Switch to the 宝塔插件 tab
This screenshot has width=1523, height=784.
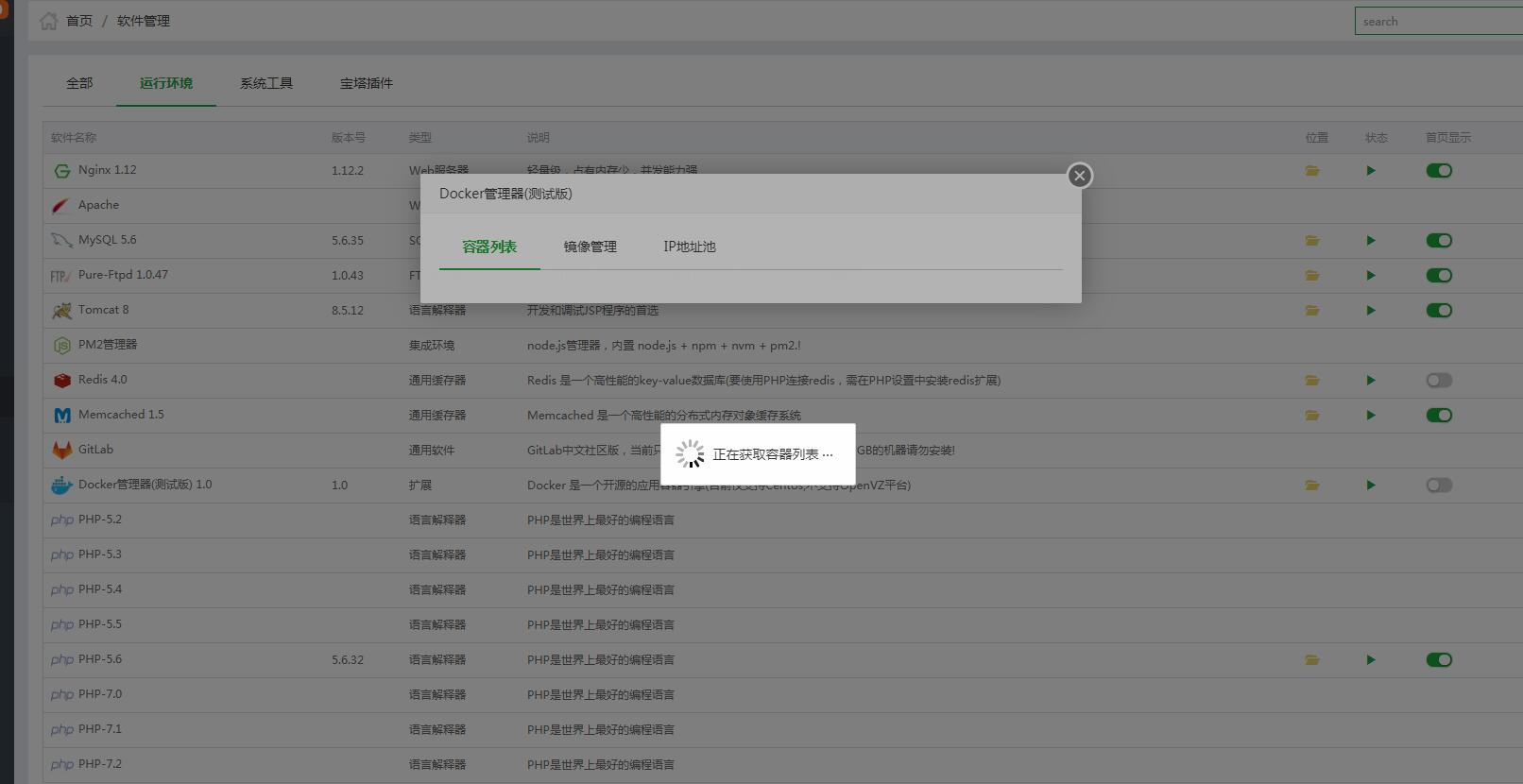[x=367, y=83]
